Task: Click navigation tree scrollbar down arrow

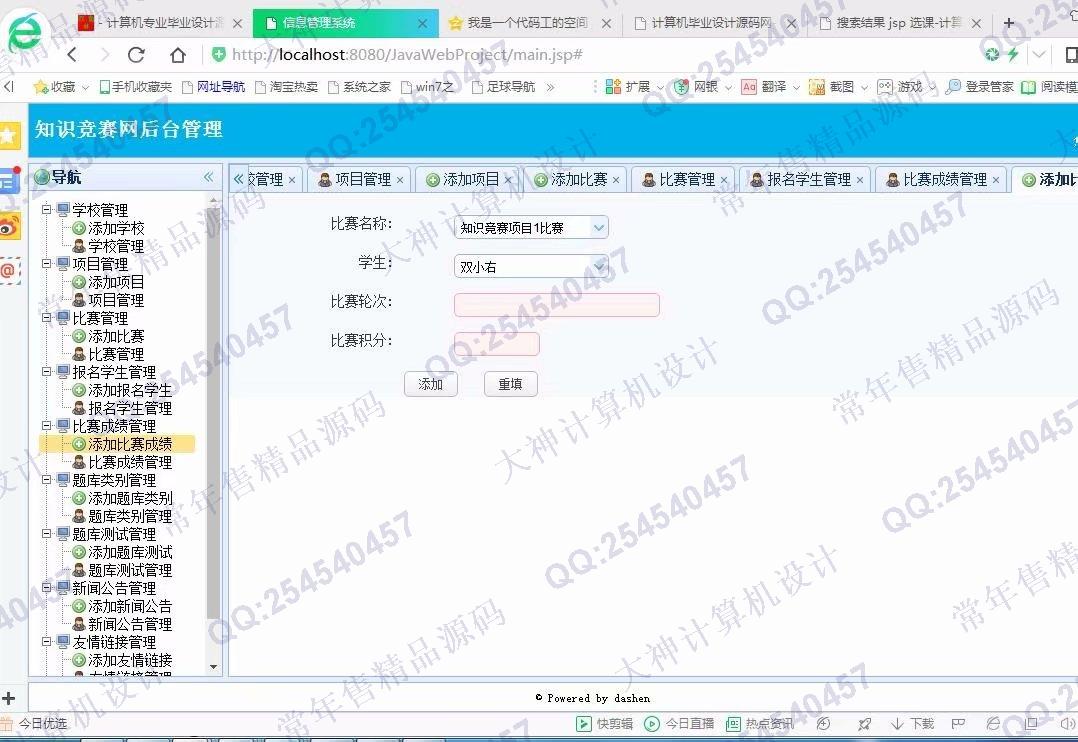Action: pos(213,666)
